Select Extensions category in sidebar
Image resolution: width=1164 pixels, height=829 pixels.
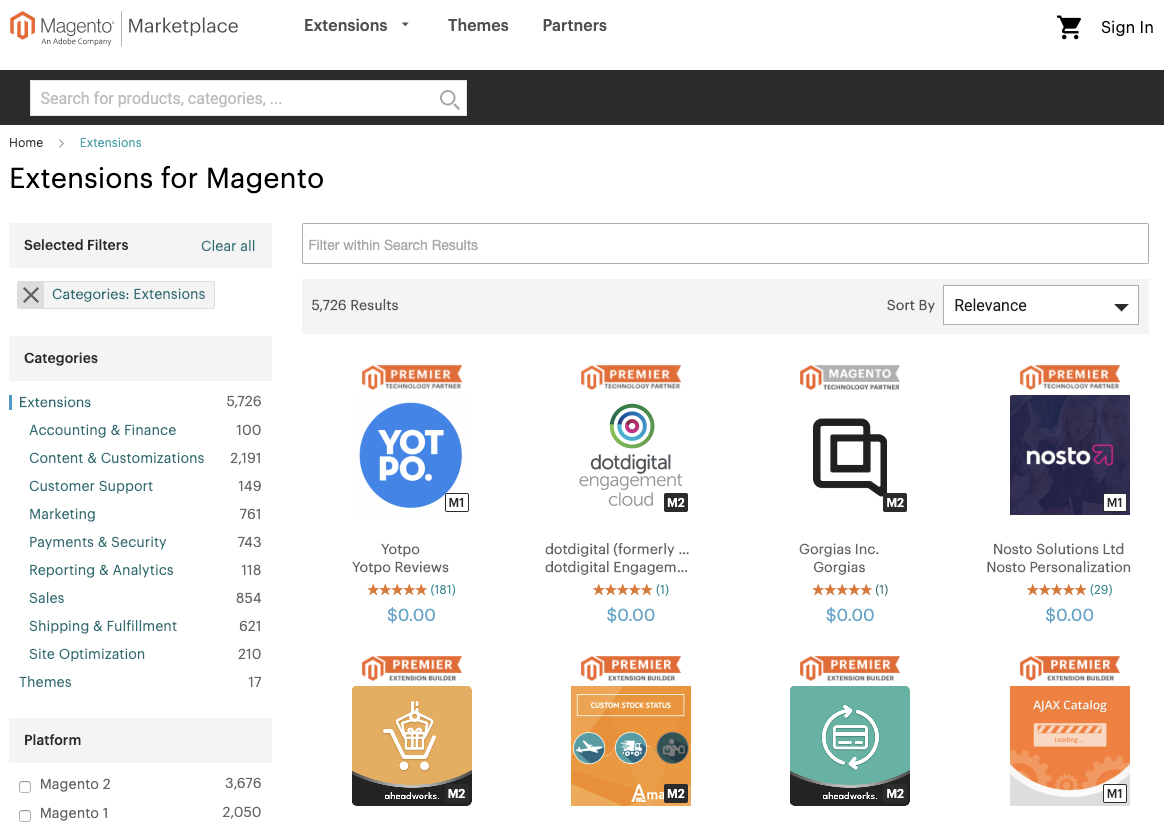[55, 402]
